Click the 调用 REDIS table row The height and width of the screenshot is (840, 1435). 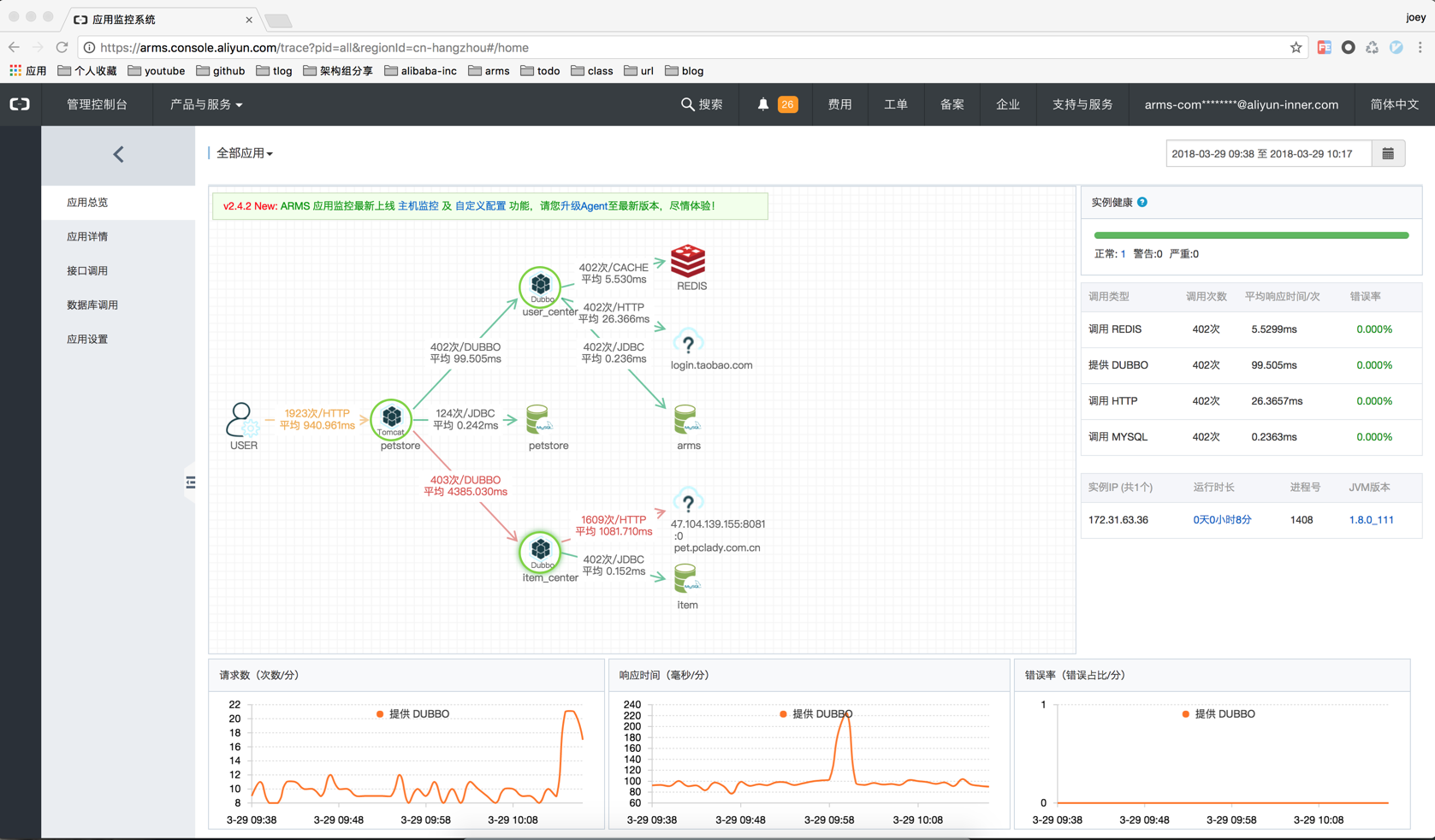tap(1251, 329)
